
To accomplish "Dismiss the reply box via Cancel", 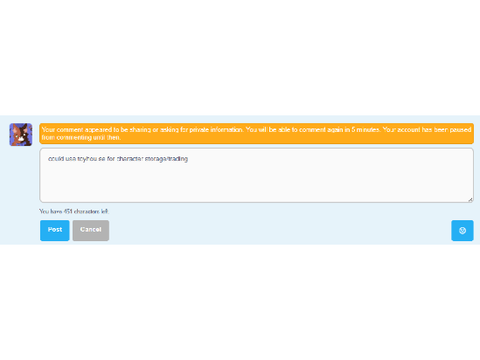I will tap(91, 230).
